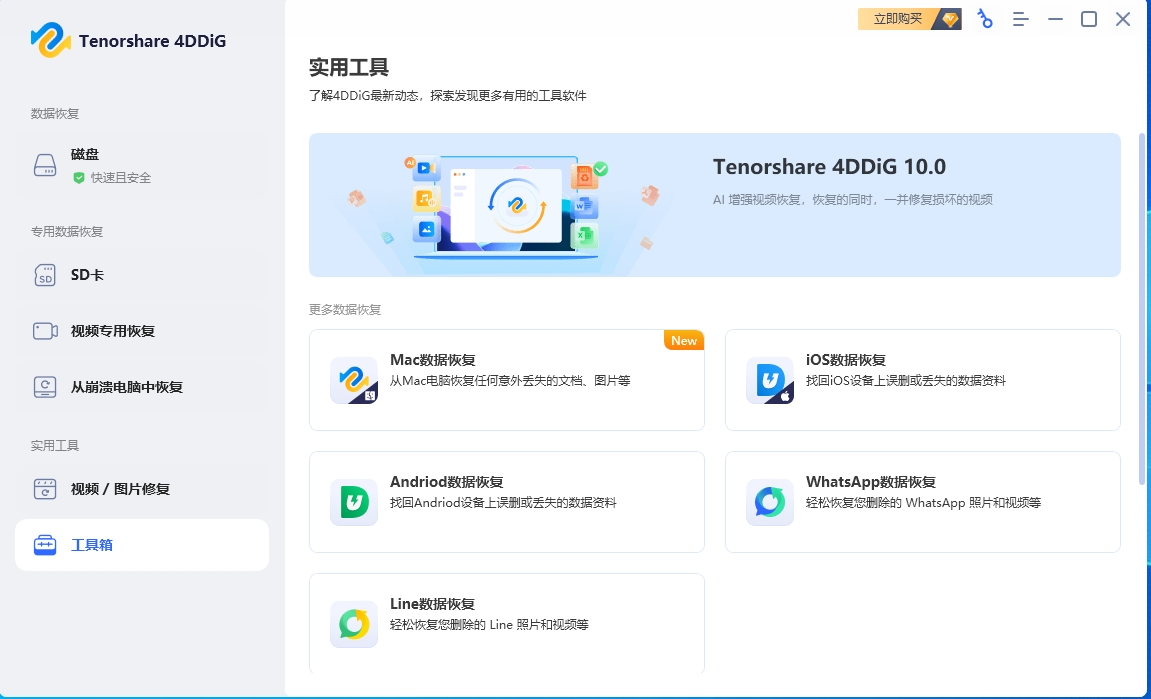
Task: Click the 了解4DDiG最新动态 subtitle text
Action: pyautogui.click(x=448, y=95)
